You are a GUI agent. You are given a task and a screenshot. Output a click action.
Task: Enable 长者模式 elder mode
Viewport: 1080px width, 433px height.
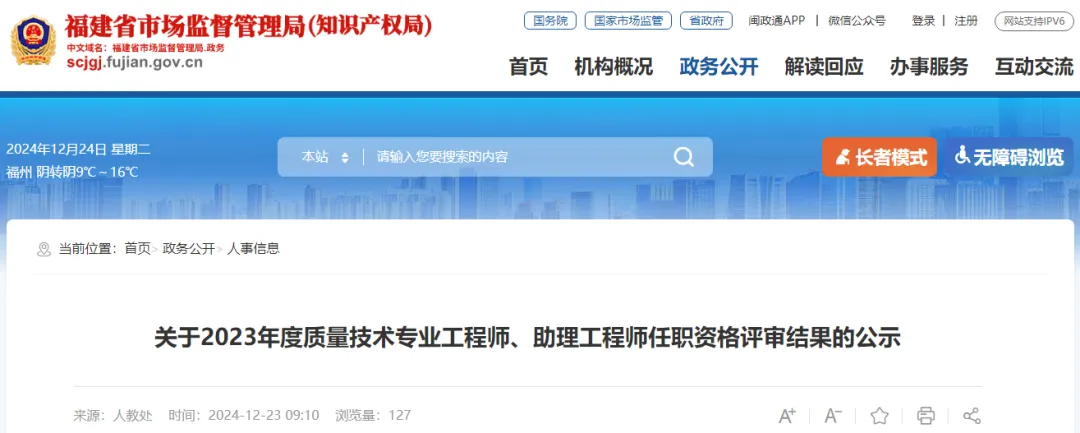[x=880, y=158]
